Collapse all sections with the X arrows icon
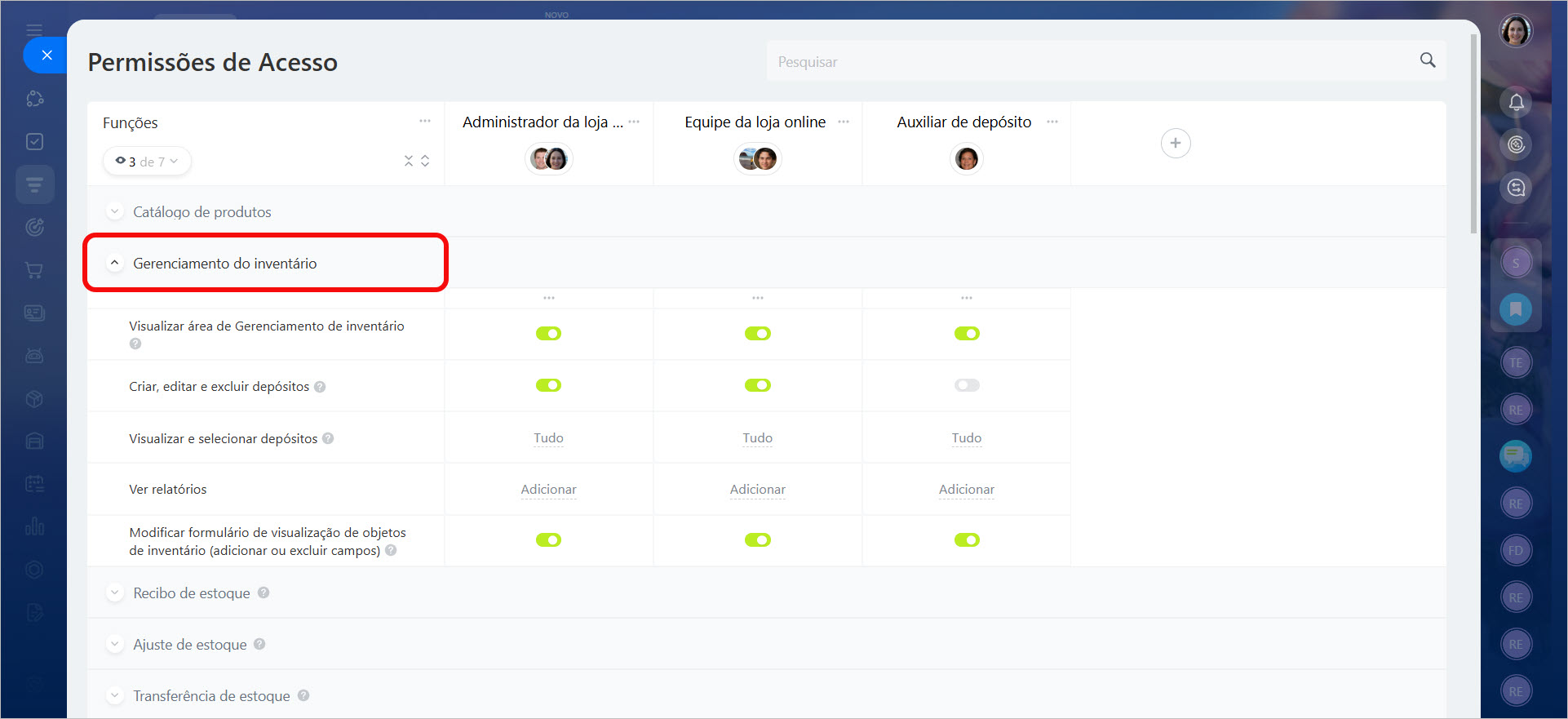Screen dimensions: 1568x719 pyautogui.click(x=409, y=161)
